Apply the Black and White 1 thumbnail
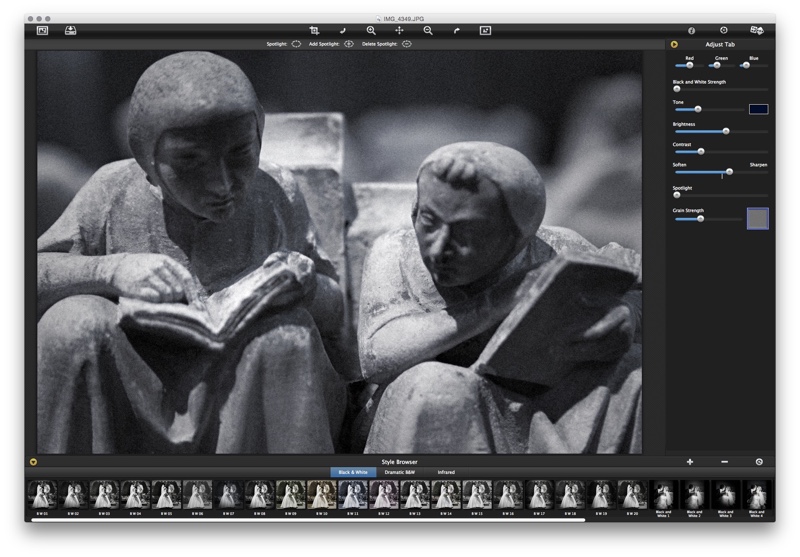This screenshot has height=557, width=800. [664, 495]
